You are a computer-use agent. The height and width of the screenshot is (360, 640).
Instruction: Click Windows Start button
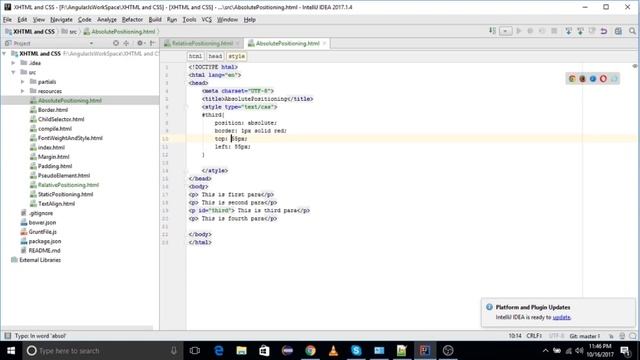coord(11,351)
